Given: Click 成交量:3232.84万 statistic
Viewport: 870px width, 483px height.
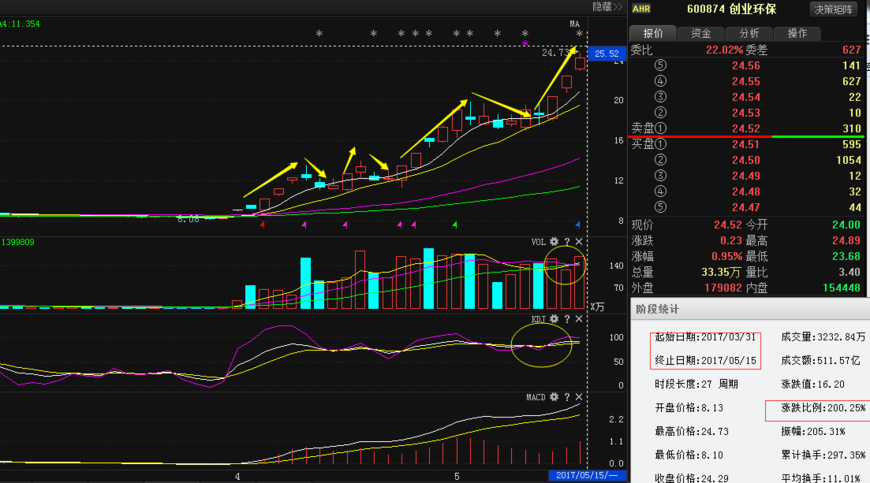Looking at the screenshot, I should (x=823, y=337).
